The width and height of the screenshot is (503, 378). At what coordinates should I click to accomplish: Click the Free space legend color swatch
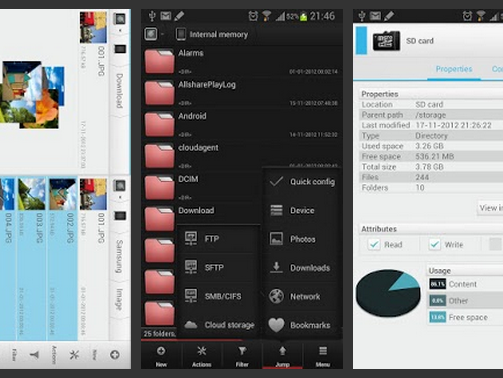coord(437,317)
